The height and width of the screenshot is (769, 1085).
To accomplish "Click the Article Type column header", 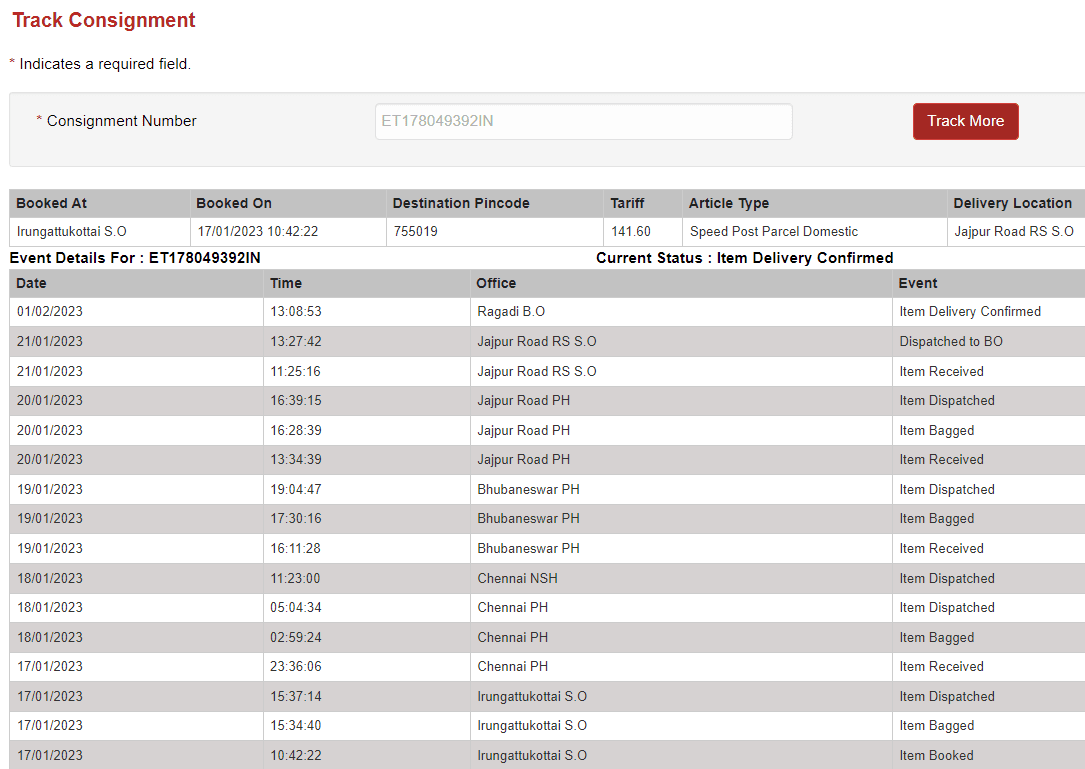I will tap(728, 203).
